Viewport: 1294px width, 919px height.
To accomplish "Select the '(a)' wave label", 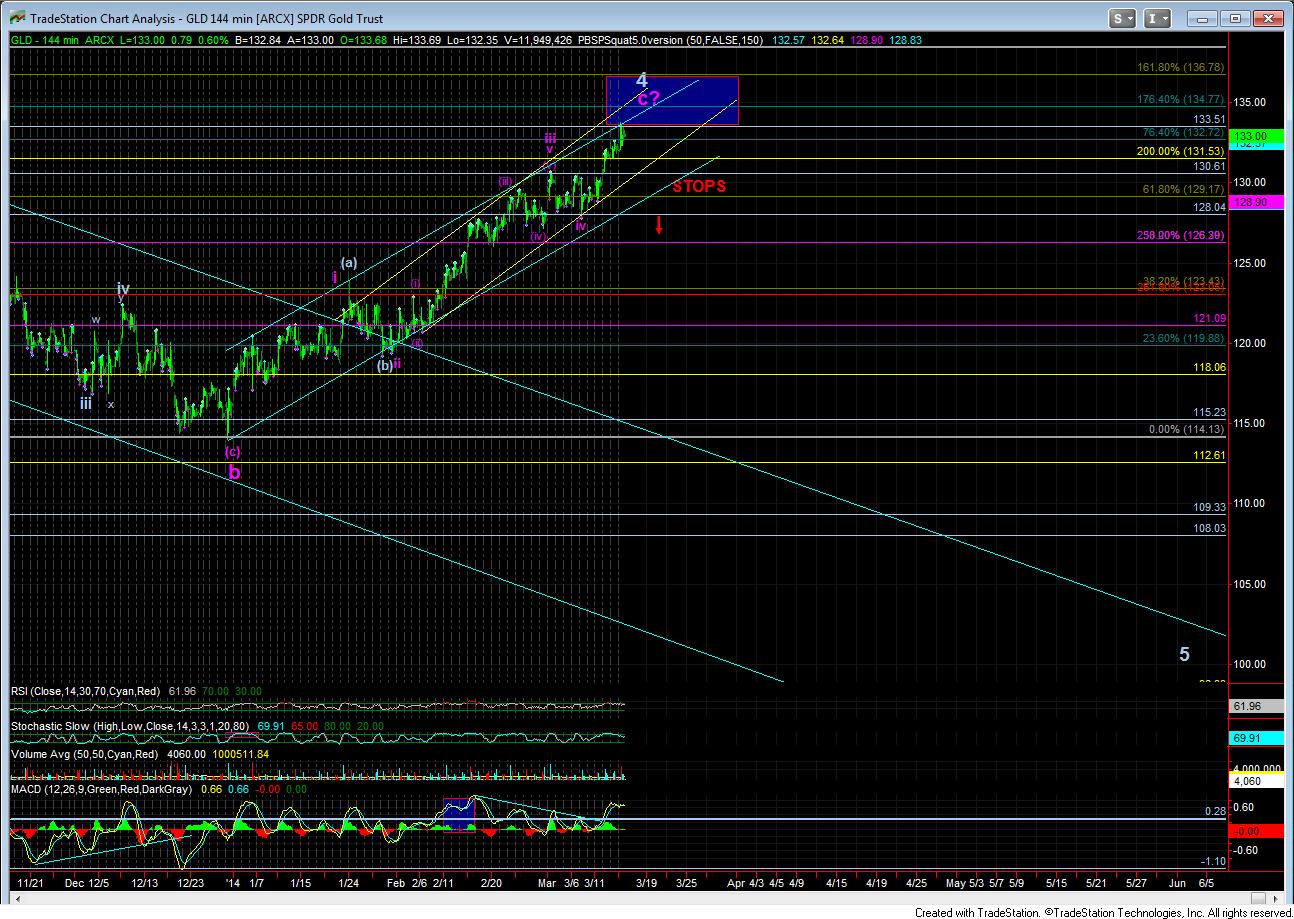I will 348,263.
